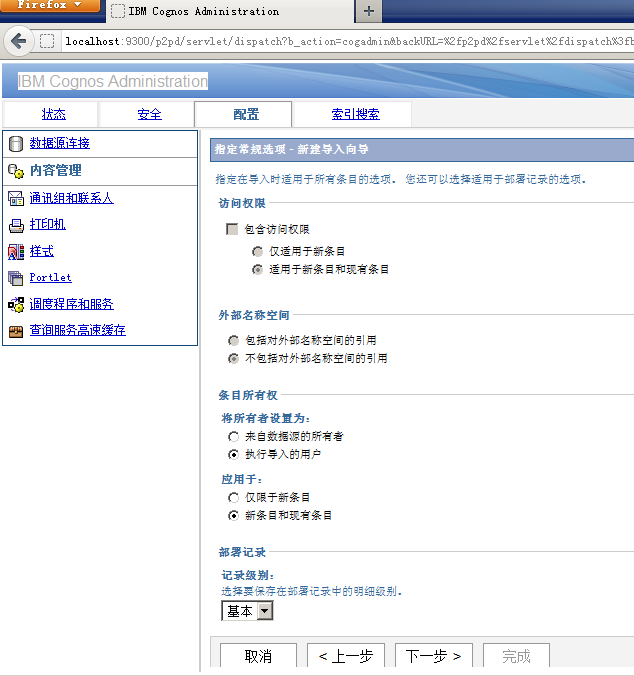Open the Firefox menu button
Screen dimensions: 634x676
(x=50, y=6)
